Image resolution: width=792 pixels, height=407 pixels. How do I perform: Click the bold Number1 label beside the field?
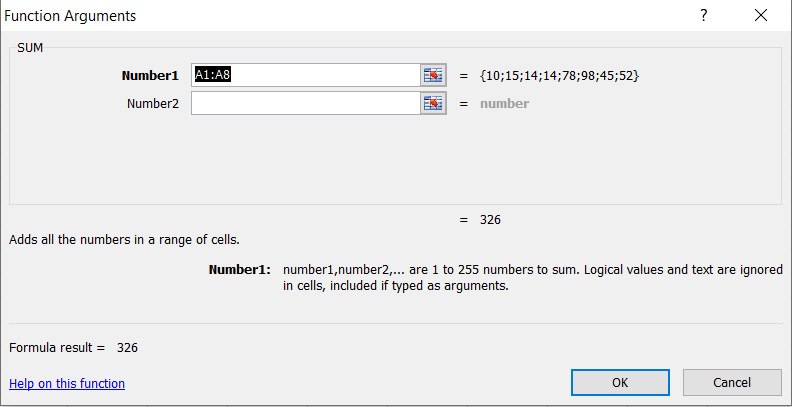point(149,75)
